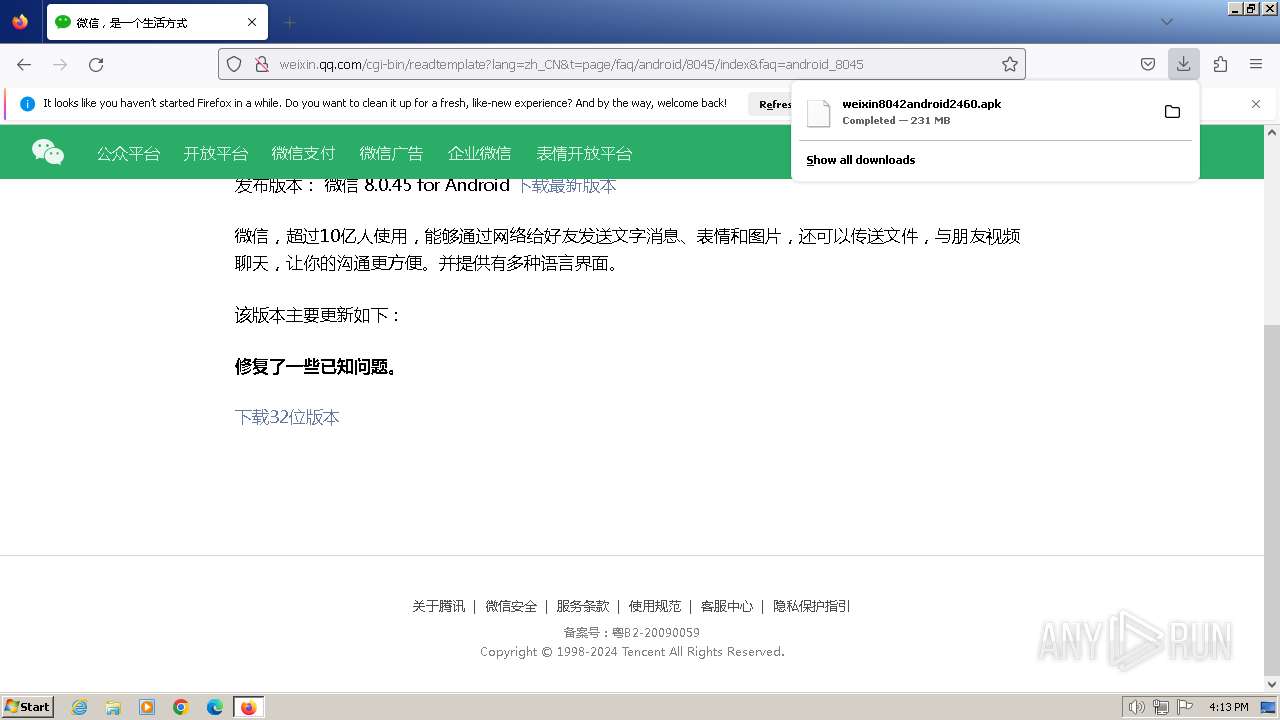The width and height of the screenshot is (1280, 720).
Task: Close the 微信 browser tab
Action: pos(252,22)
